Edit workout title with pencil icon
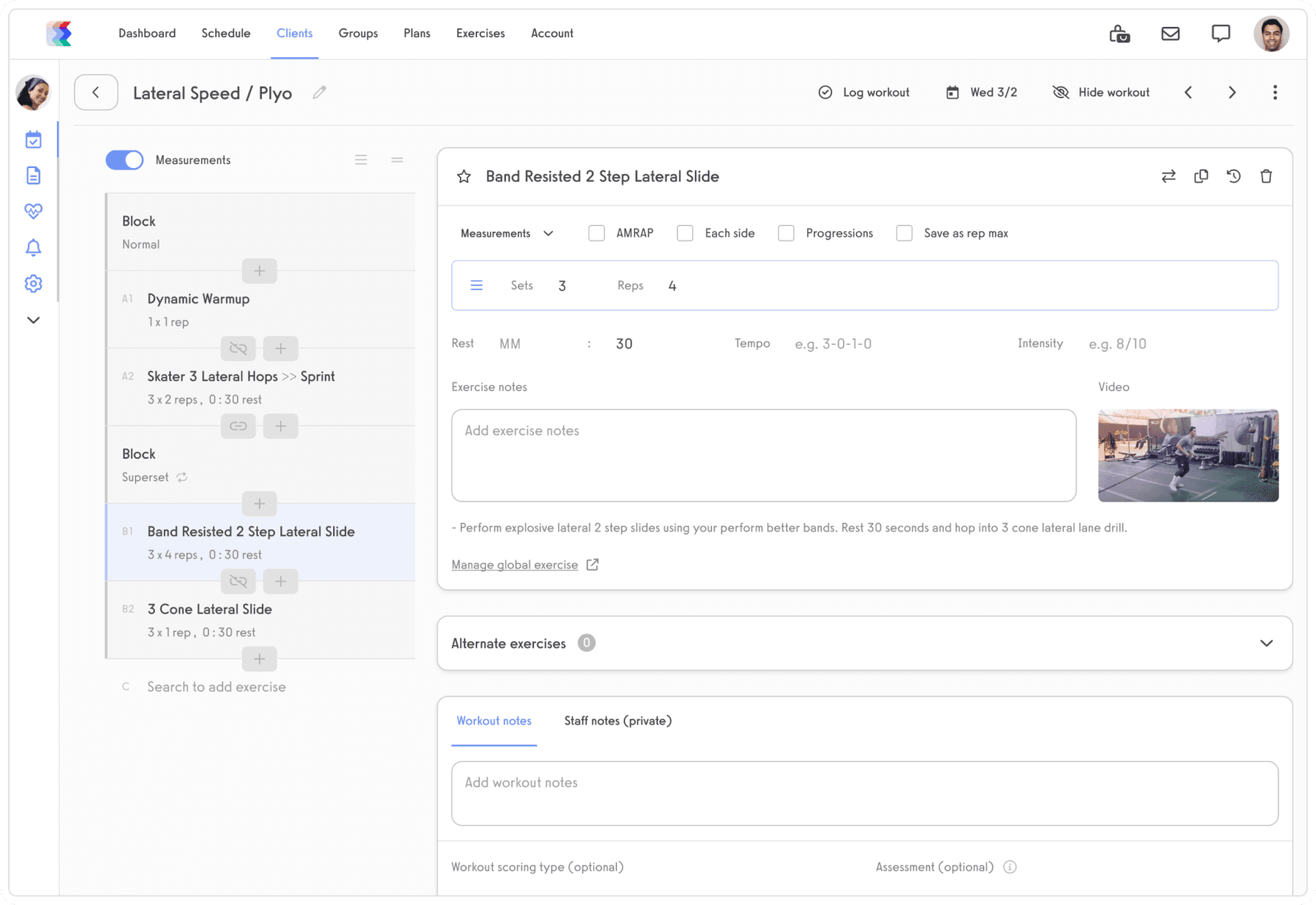The image size is (1316, 905). [319, 93]
